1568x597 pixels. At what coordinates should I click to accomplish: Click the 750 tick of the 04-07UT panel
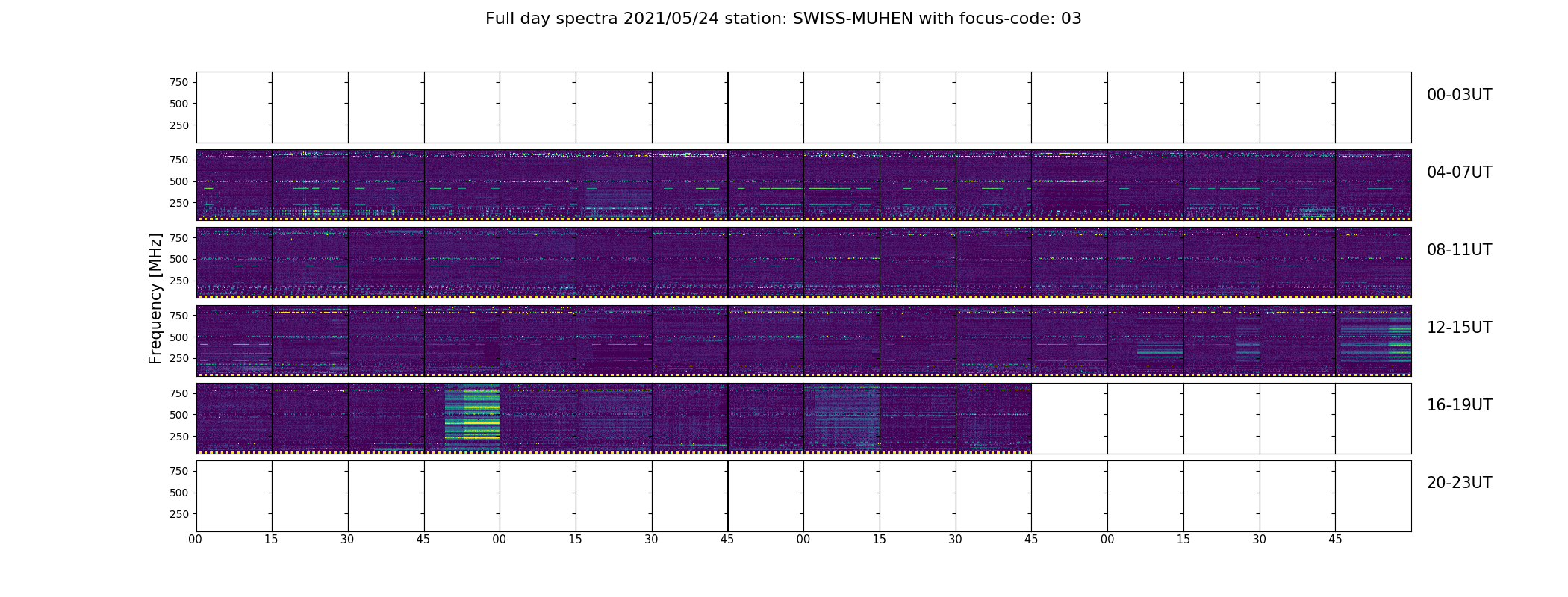click(x=179, y=160)
